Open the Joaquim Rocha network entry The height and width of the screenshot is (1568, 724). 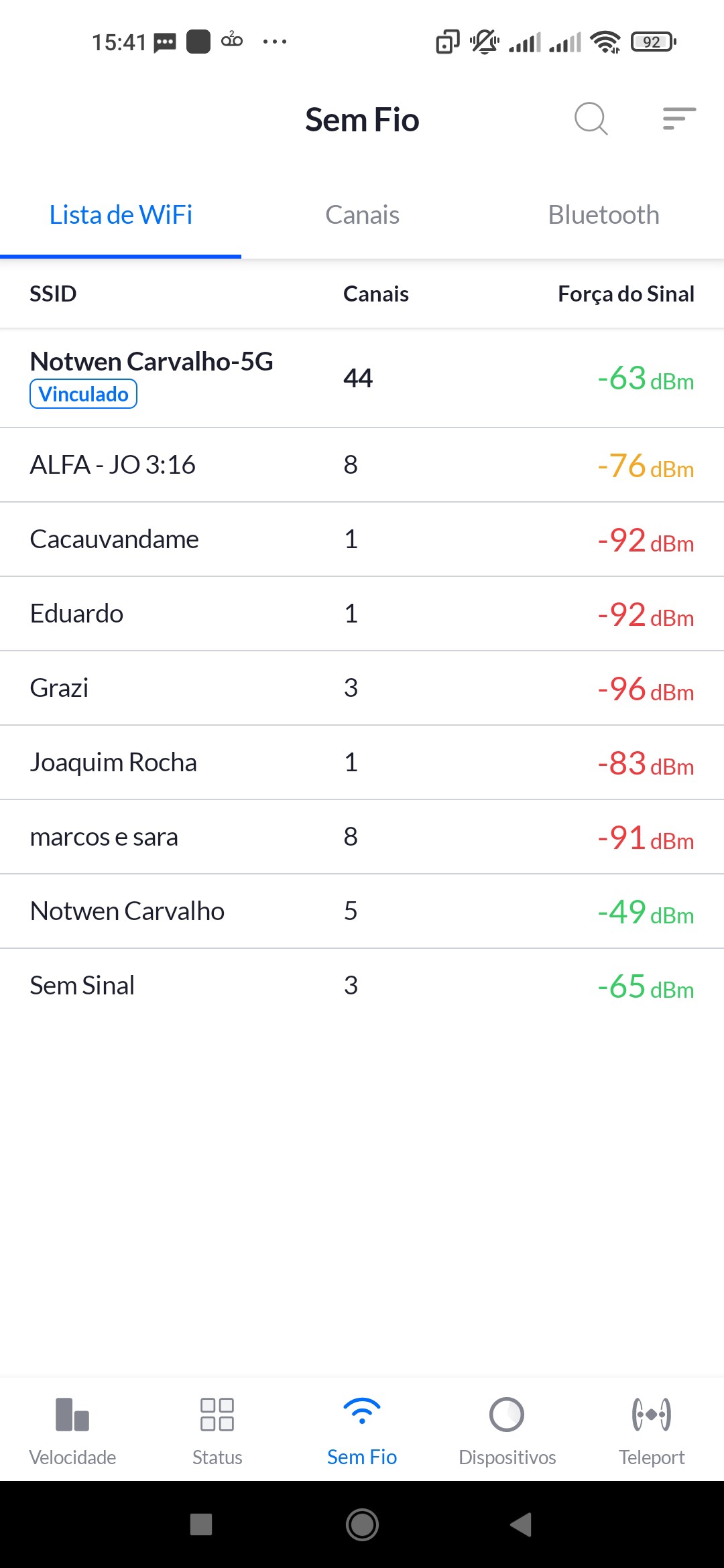(x=113, y=763)
